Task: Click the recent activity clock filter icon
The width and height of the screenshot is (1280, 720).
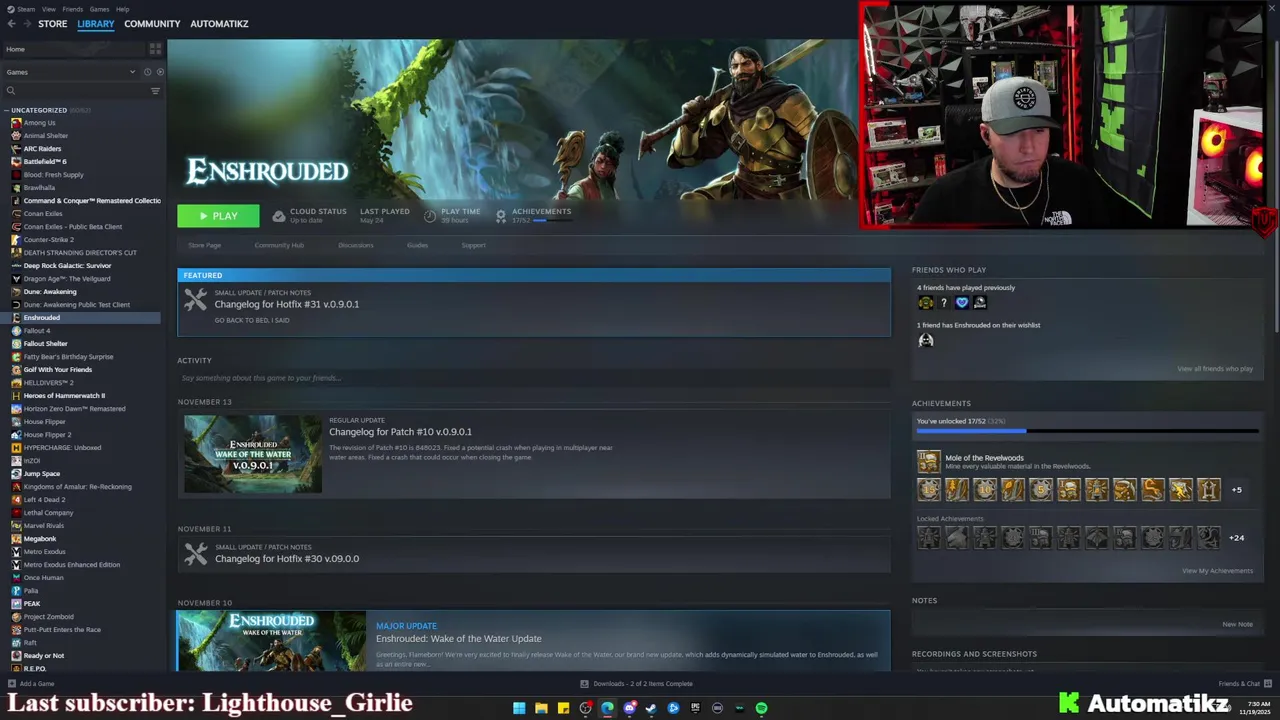Action: click(x=147, y=72)
